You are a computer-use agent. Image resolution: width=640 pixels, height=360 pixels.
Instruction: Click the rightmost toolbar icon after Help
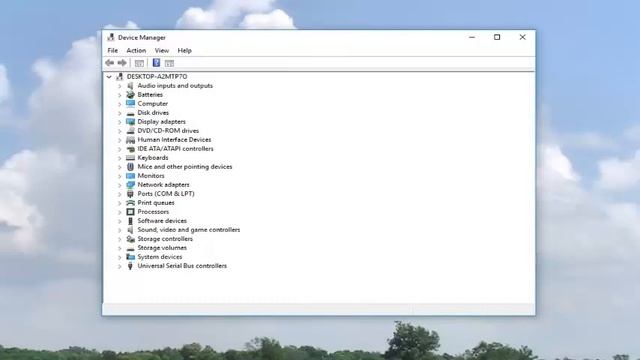click(x=169, y=63)
